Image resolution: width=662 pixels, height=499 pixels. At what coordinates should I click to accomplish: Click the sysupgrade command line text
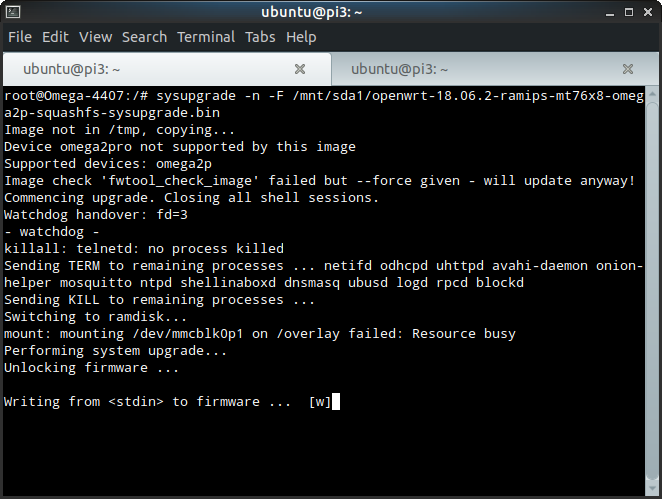324,104
